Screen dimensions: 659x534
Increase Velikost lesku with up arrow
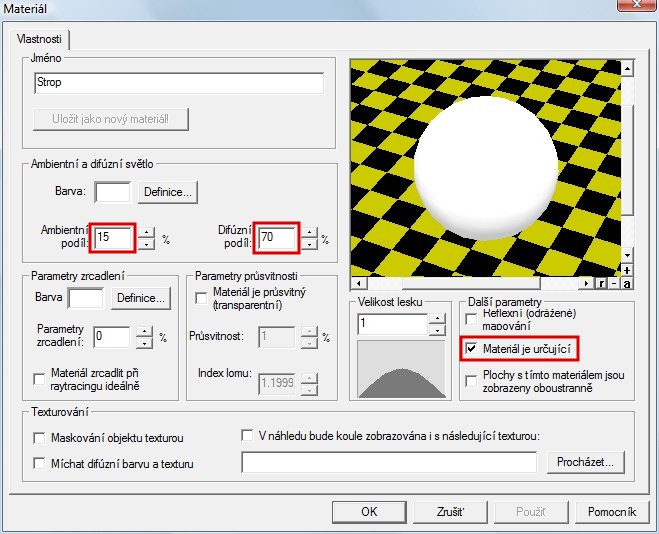pyautogui.click(x=438, y=318)
